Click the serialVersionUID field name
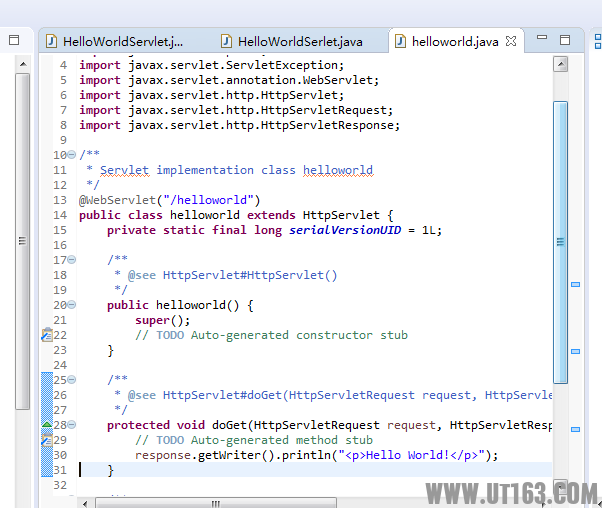The width and height of the screenshot is (602, 508). (345, 230)
